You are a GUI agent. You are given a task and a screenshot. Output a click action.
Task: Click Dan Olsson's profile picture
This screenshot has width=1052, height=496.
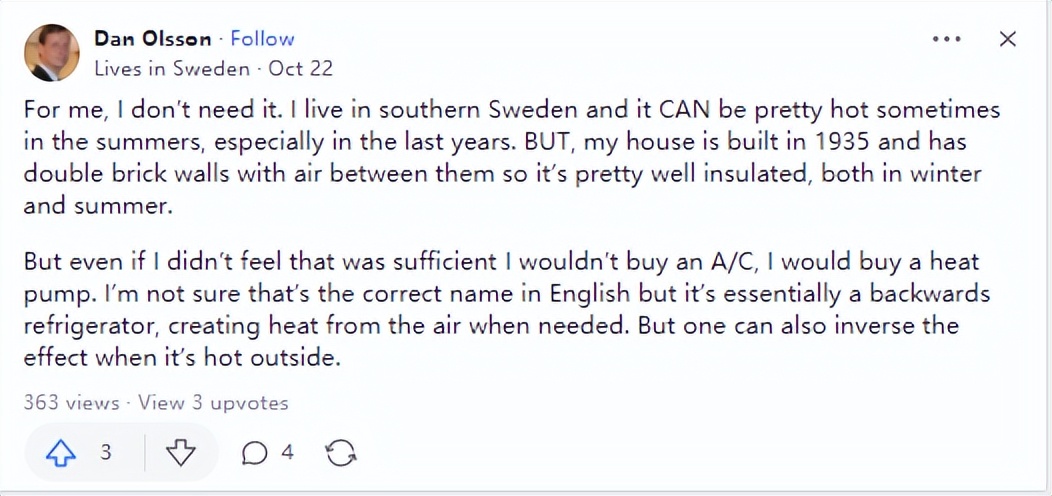pos(51,53)
